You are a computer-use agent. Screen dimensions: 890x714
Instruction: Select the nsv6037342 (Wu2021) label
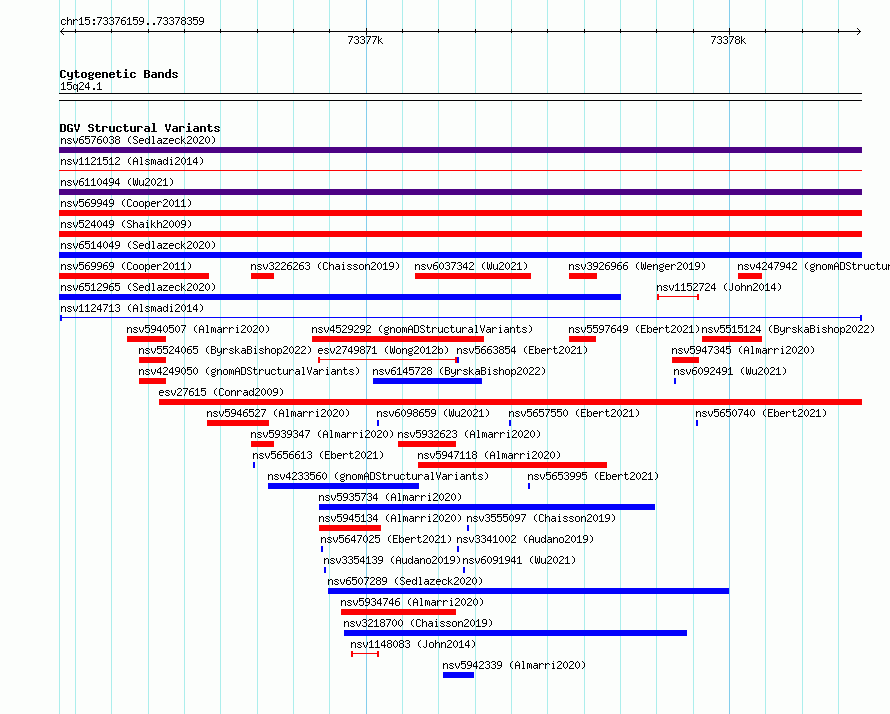pos(471,266)
